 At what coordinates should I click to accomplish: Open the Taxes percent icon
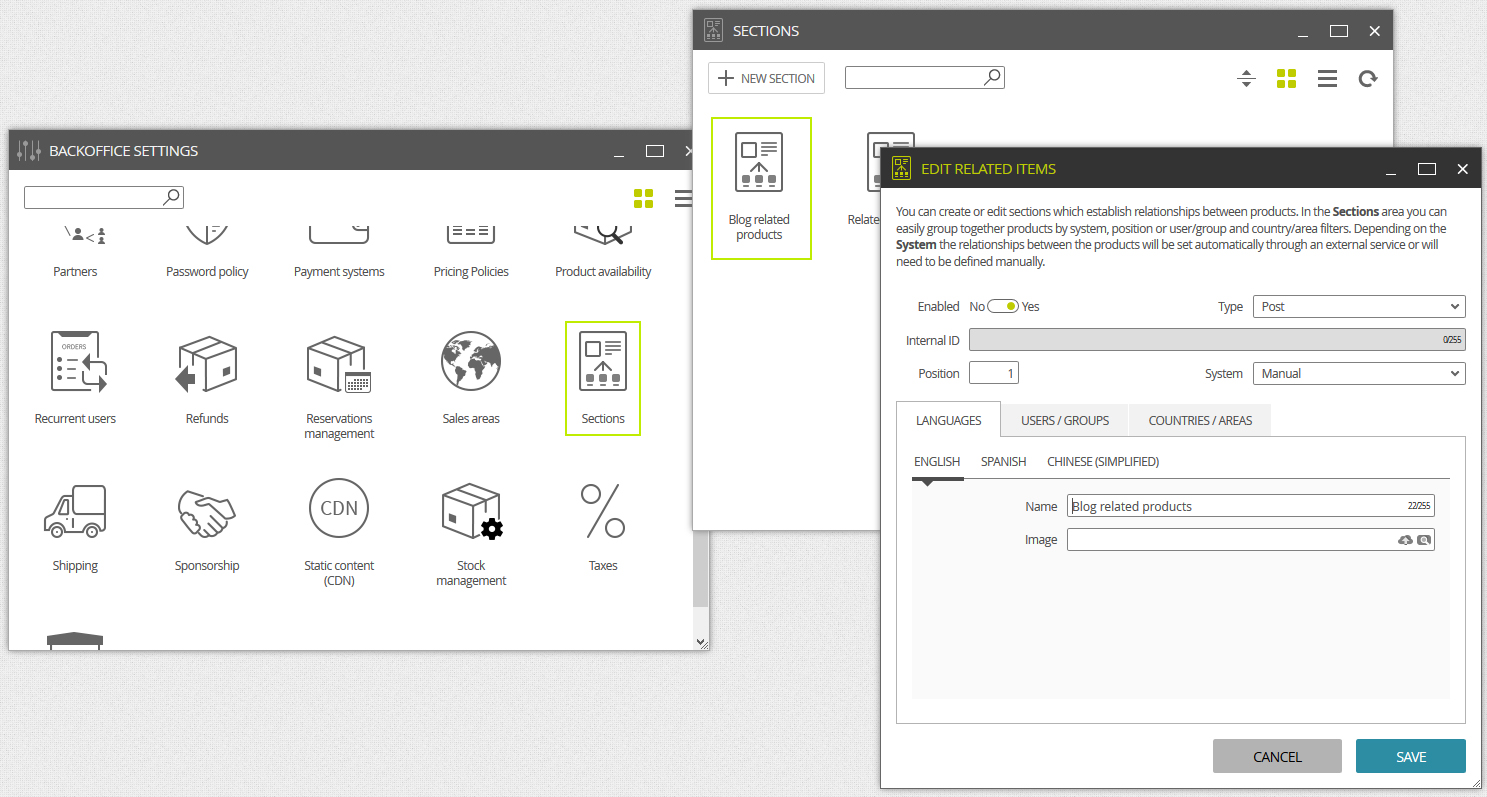point(603,511)
